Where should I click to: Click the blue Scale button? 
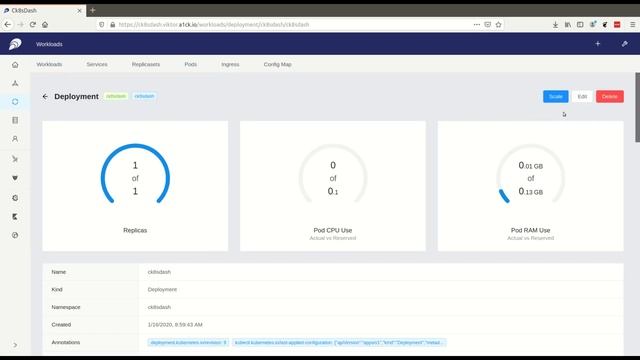tap(556, 96)
